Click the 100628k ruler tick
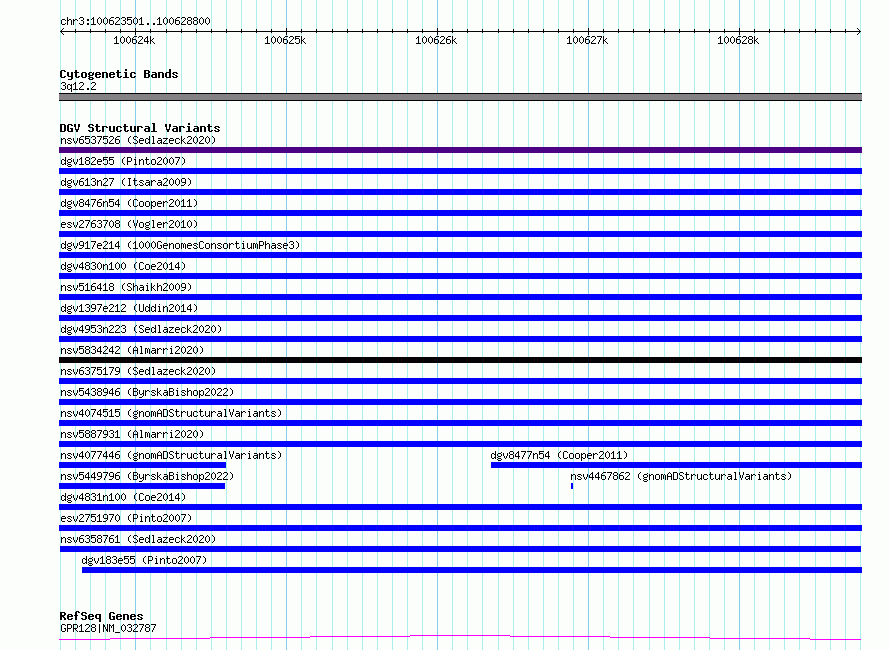 [738, 40]
